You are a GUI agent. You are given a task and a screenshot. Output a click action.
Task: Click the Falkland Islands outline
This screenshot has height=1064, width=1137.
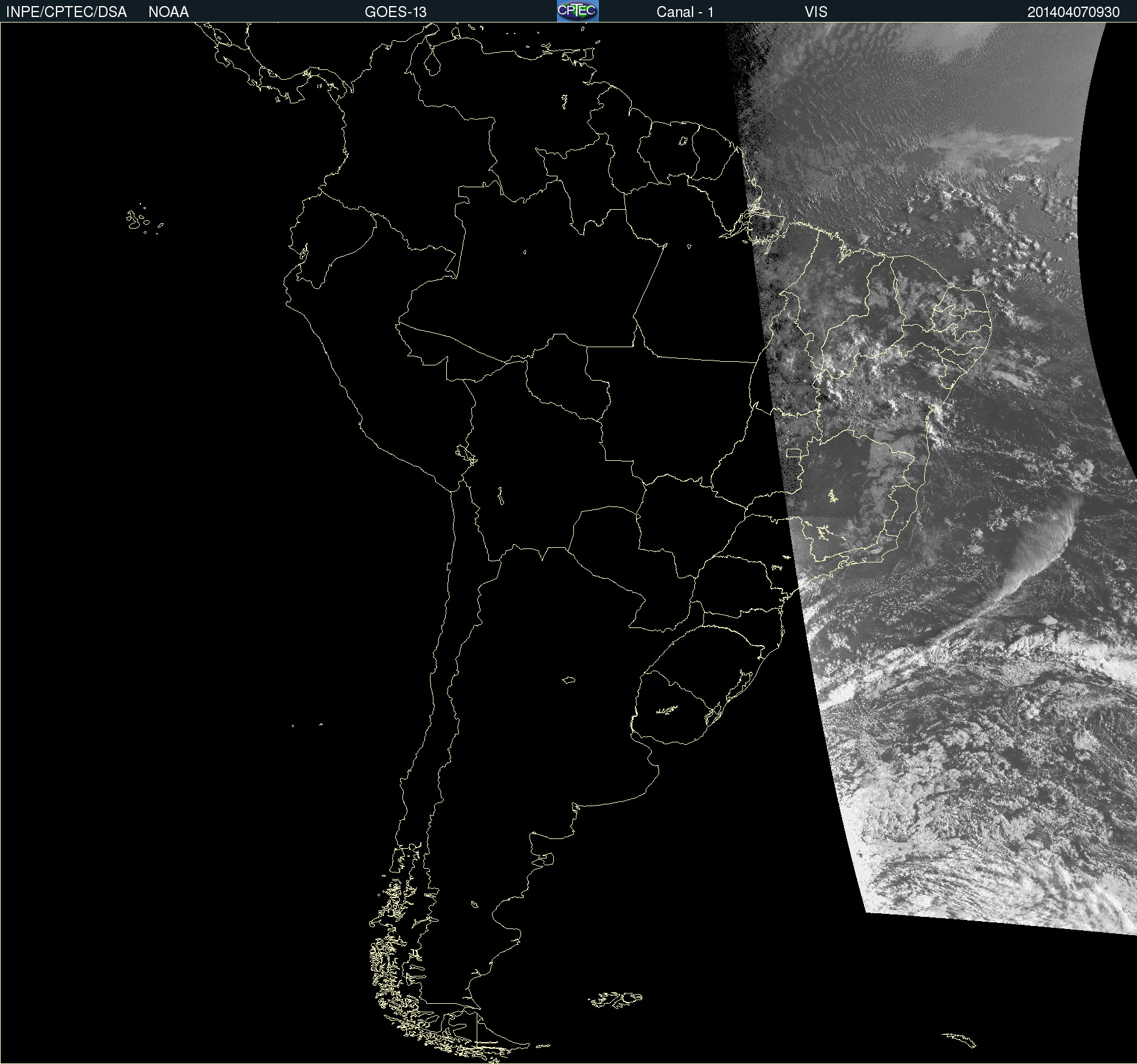(x=615, y=1000)
